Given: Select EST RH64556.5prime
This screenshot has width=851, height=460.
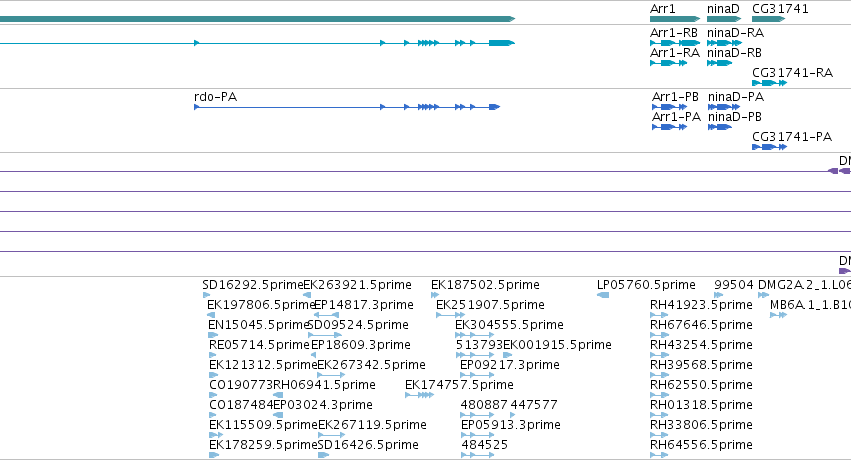Looking at the screenshot, I should pos(701,445).
